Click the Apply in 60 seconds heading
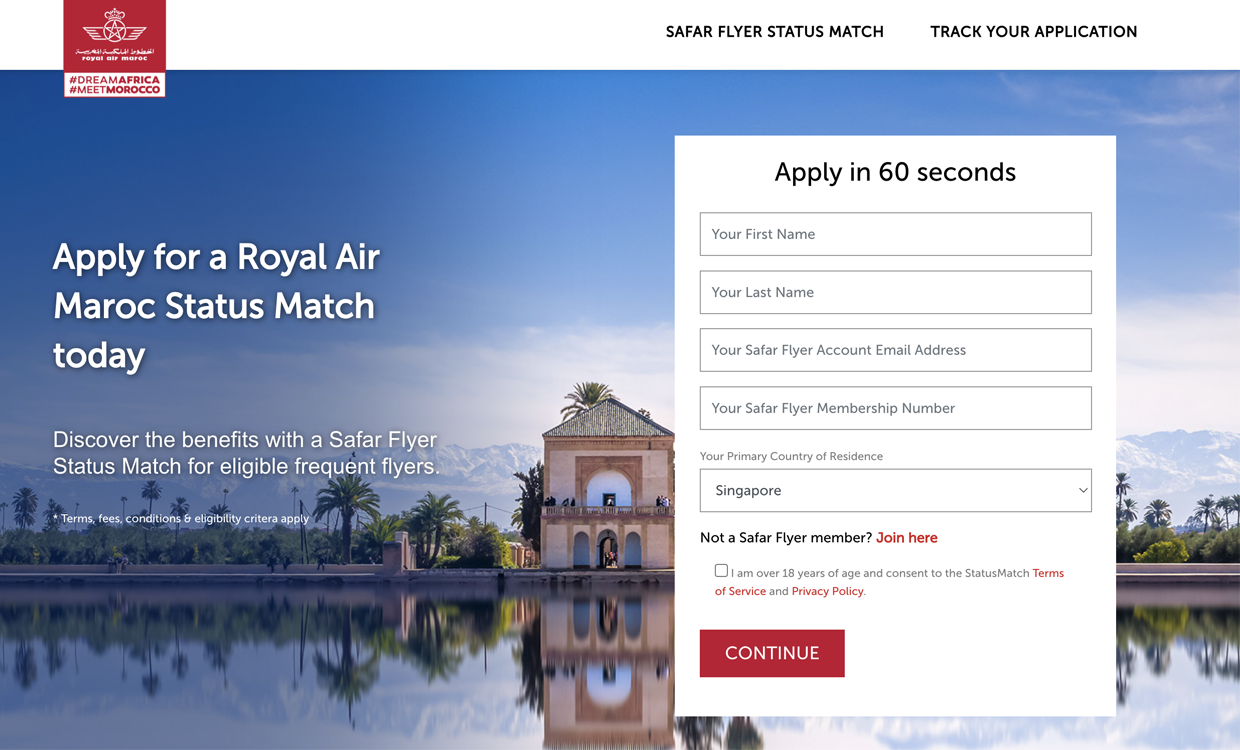 pyautogui.click(x=895, y=172)
